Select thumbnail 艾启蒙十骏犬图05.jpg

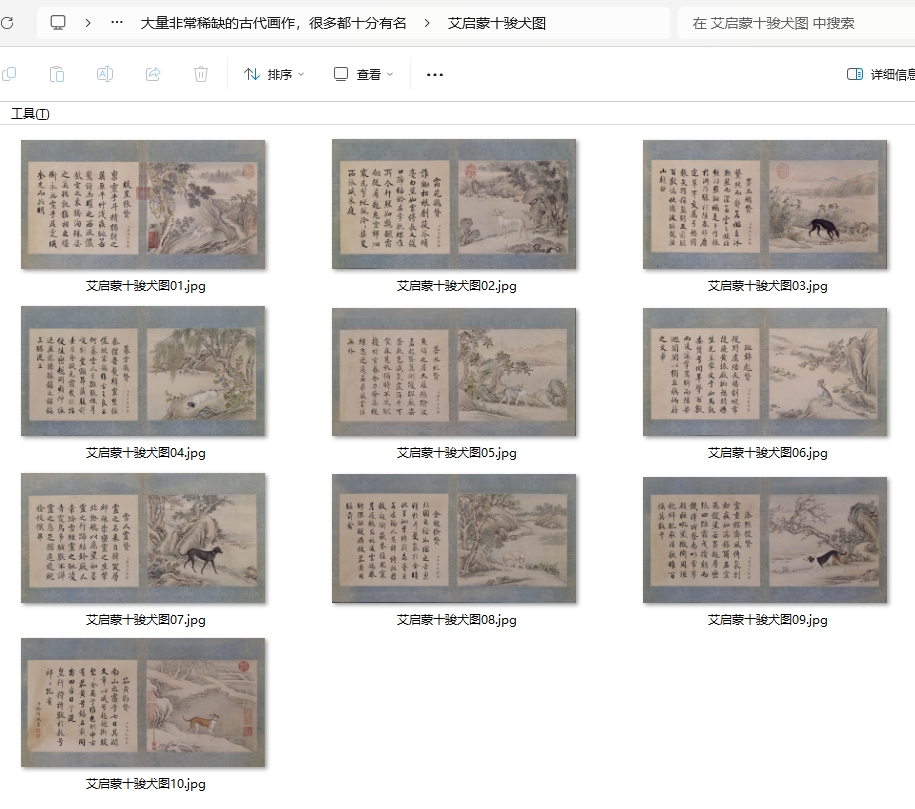pyautogui.click(x=455, y=372)
